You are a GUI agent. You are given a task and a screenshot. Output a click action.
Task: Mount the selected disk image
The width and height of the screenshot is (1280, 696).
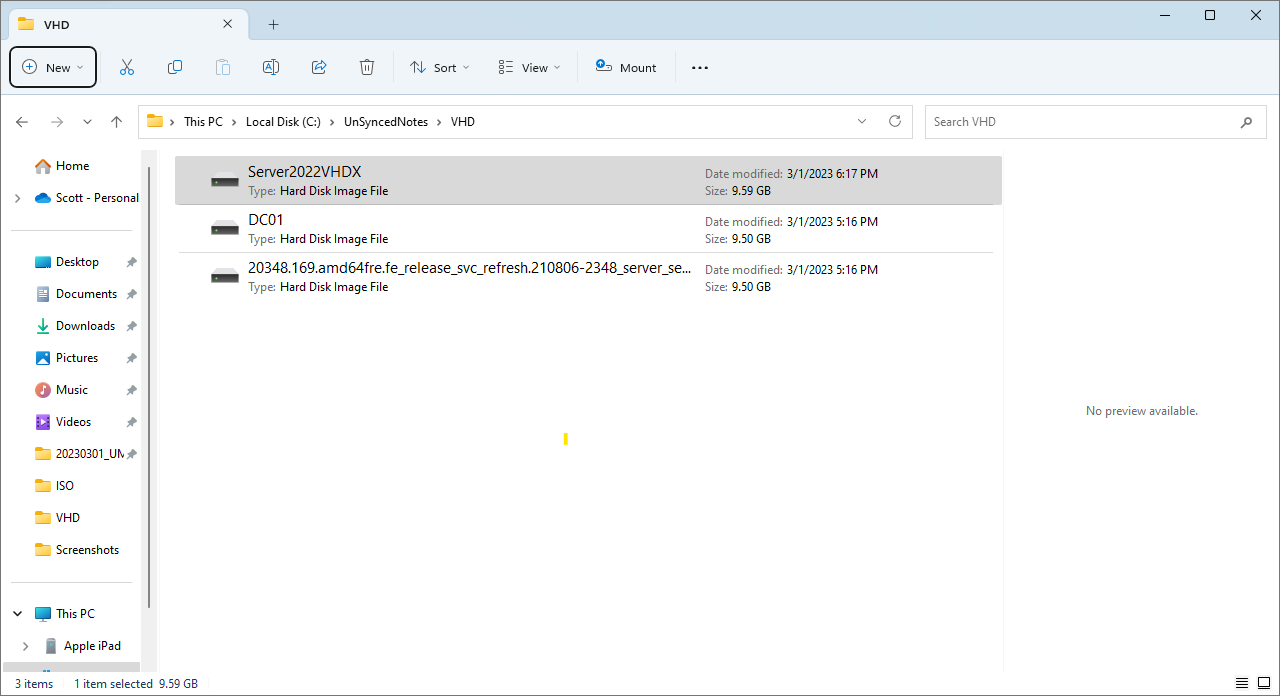point(626,67)
